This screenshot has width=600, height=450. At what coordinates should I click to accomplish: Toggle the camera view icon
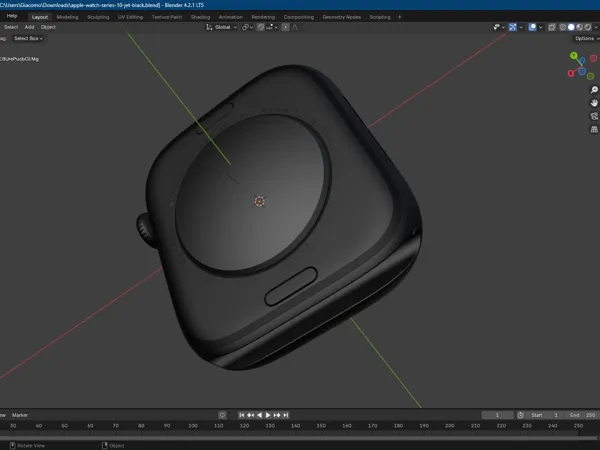click(594, 116)
